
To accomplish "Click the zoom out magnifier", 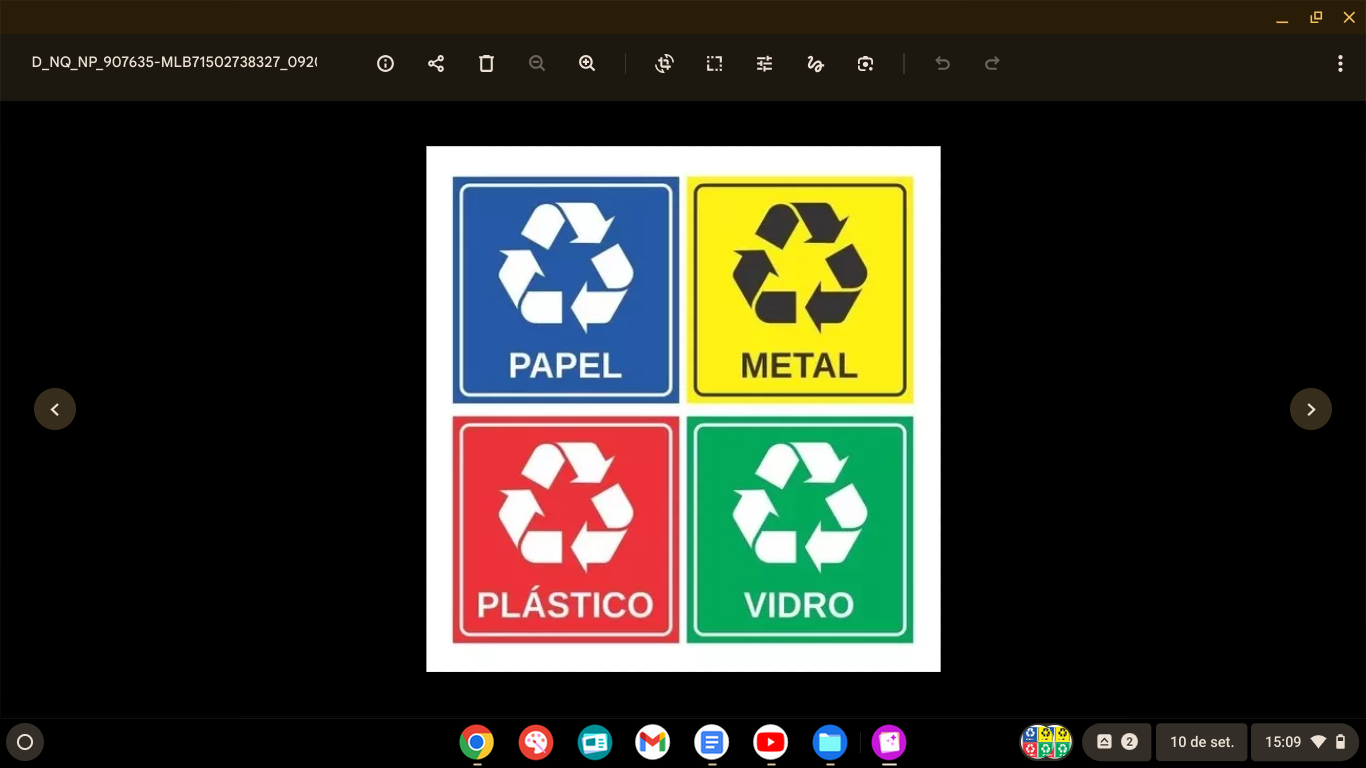I will [537, 64].
